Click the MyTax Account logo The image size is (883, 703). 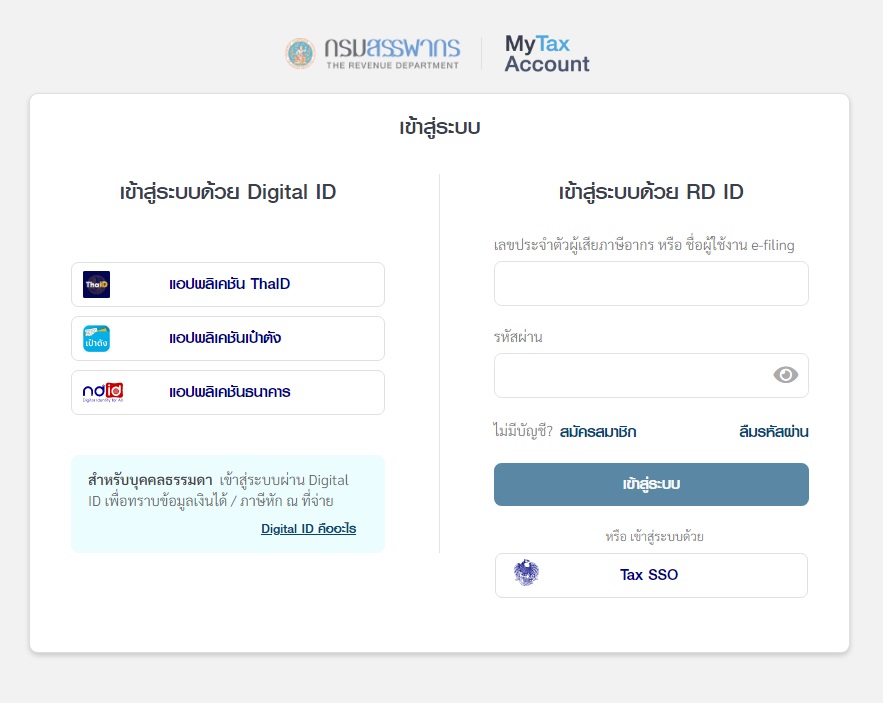(x=546, y=54)
